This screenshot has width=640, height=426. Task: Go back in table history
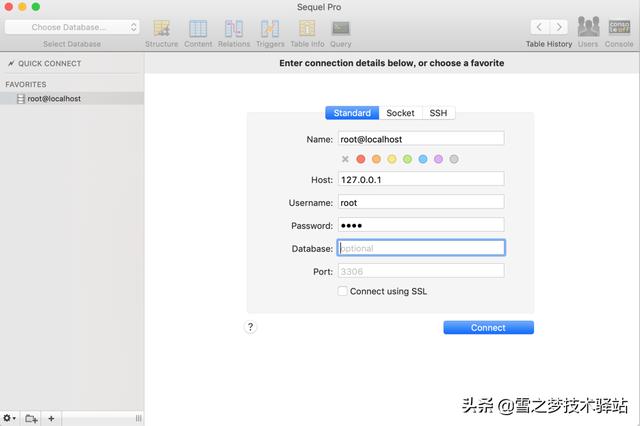[539, 27]
